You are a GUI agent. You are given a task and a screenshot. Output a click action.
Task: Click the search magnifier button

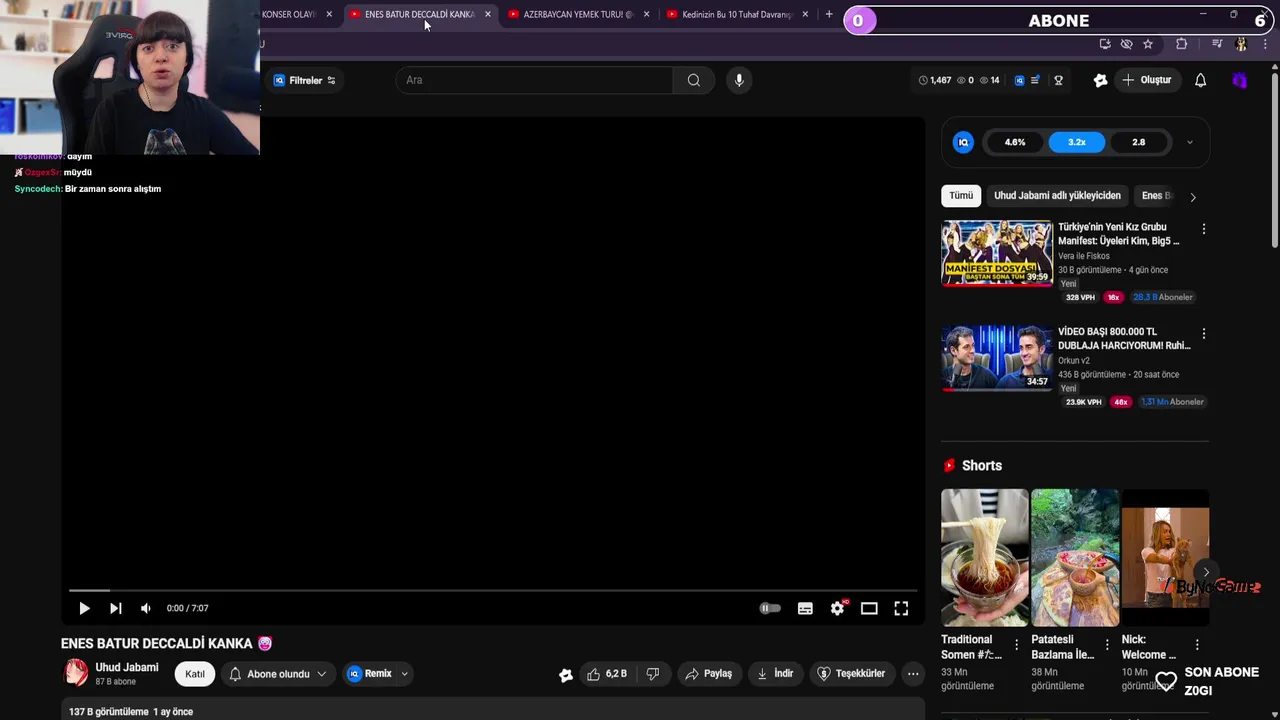pyautogui.click(x=694, y=80)
